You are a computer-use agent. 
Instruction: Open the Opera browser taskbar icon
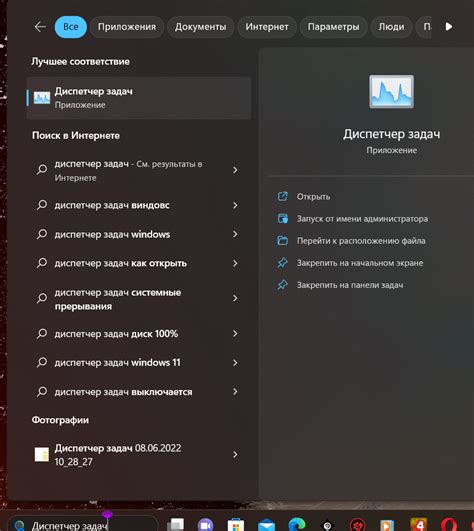pos(449,525)
